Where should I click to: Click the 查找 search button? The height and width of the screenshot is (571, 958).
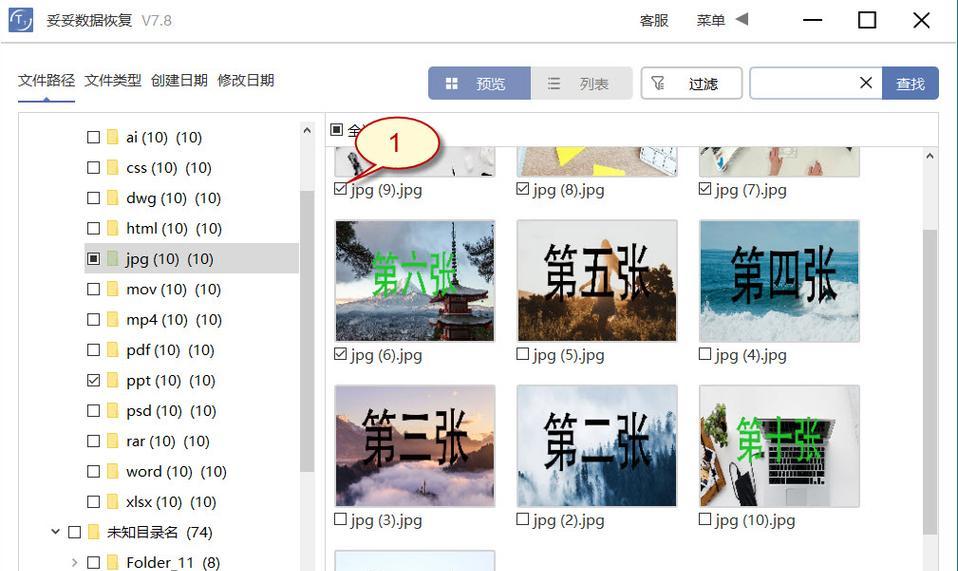910,83
